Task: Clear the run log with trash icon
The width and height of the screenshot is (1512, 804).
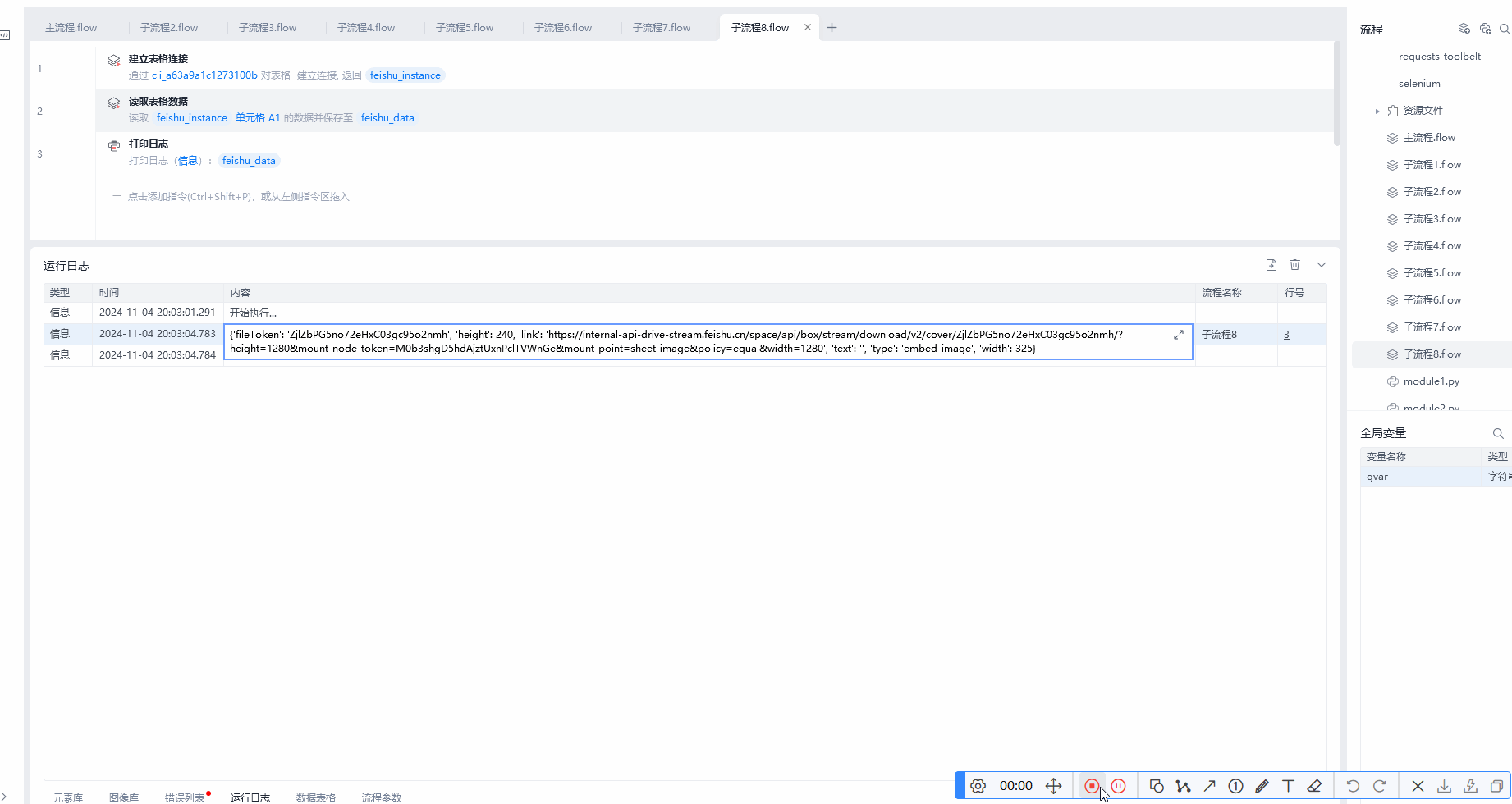Action: coord(1294,265)
